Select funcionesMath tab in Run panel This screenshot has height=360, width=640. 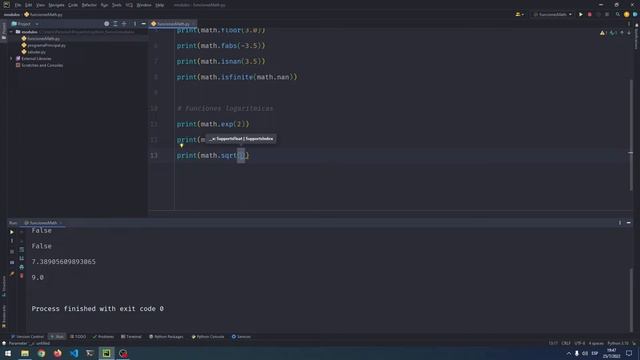pyautogui.click(x=43, y=223)
